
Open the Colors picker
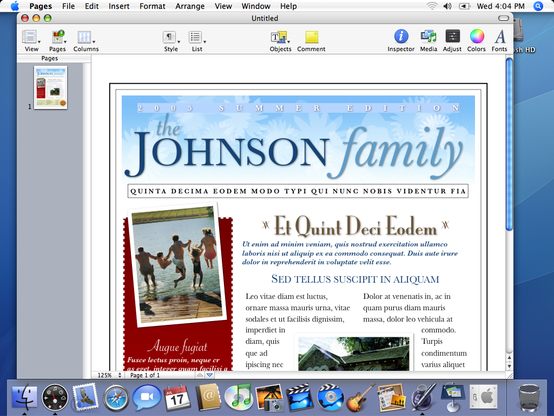[x=476, y=41]
